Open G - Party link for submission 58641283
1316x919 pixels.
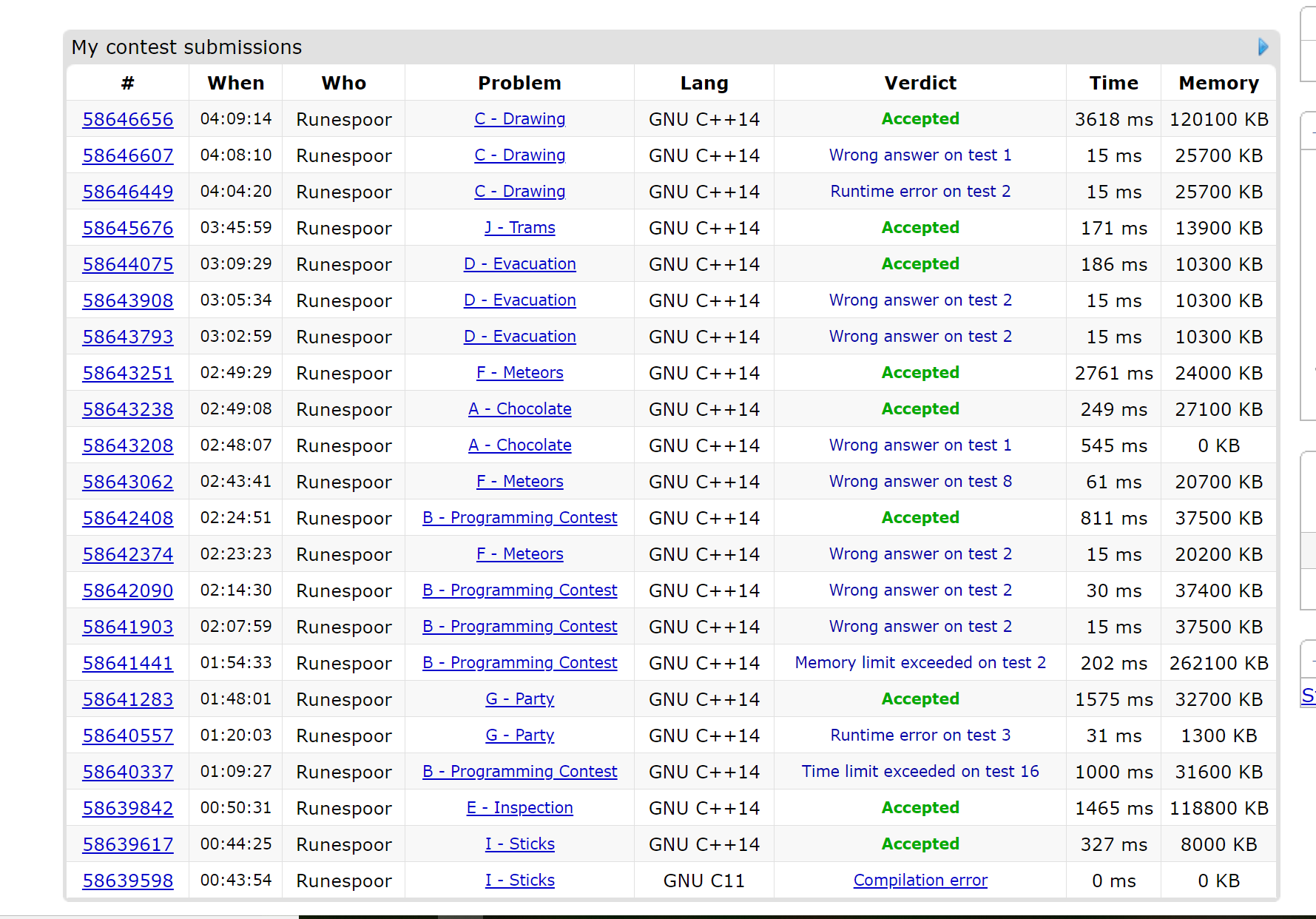tap(519, 699)
